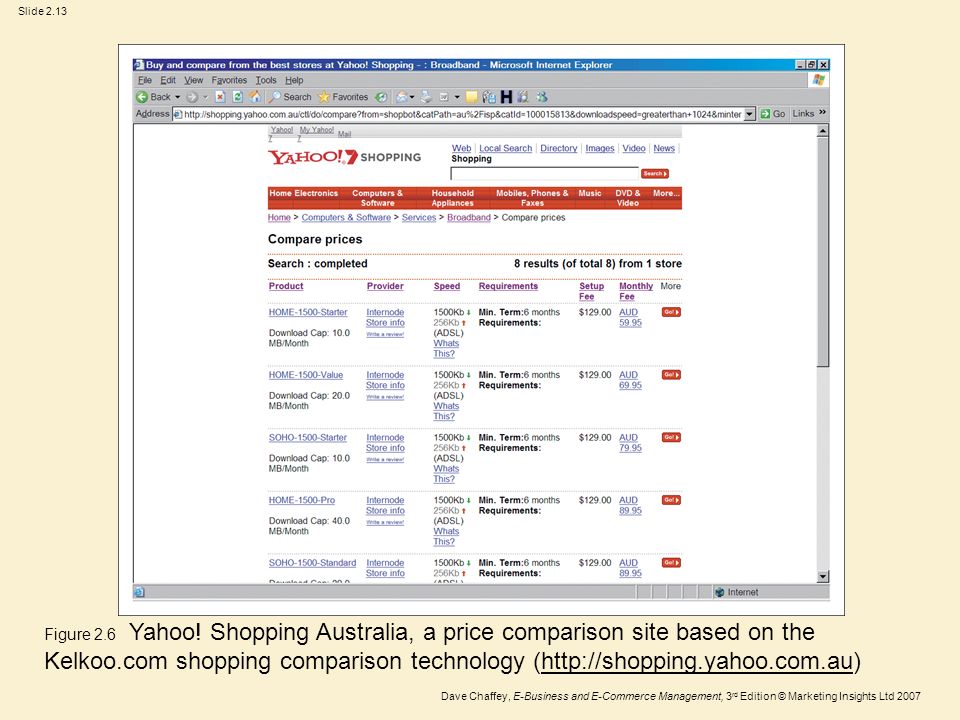Open the Edit menu

tap(168, 80)
